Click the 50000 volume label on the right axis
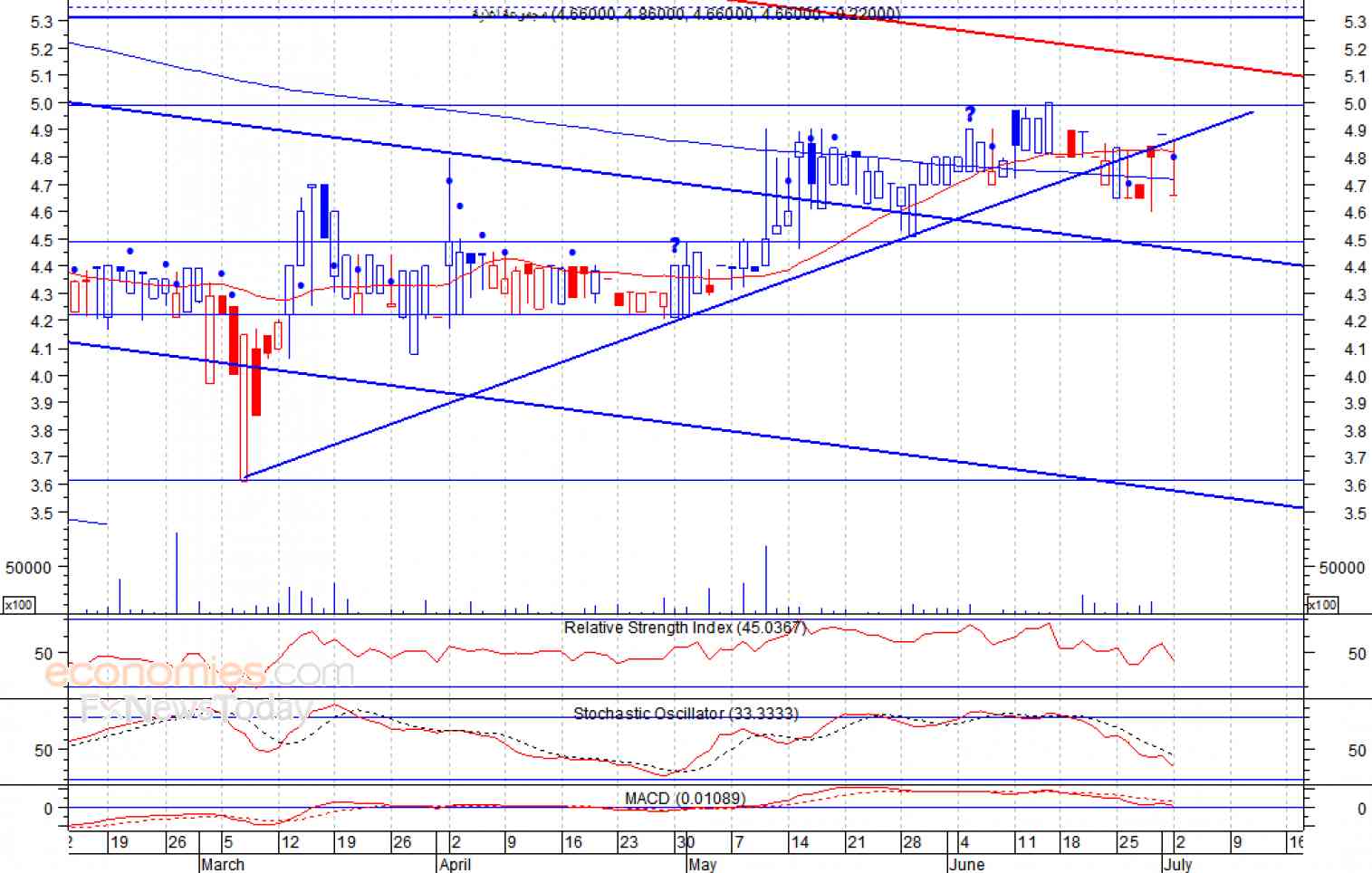This screenshot has width=1372, height=873. pos(1342,568)
